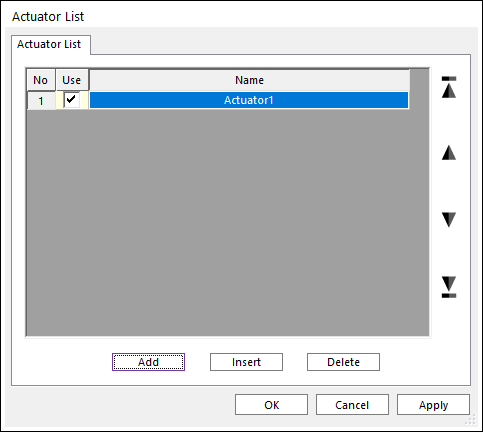Image resolution: width=483 pixels, height=432 pixels.
Task: Move selected actuator up one row
Action: (x=449, y=153)
